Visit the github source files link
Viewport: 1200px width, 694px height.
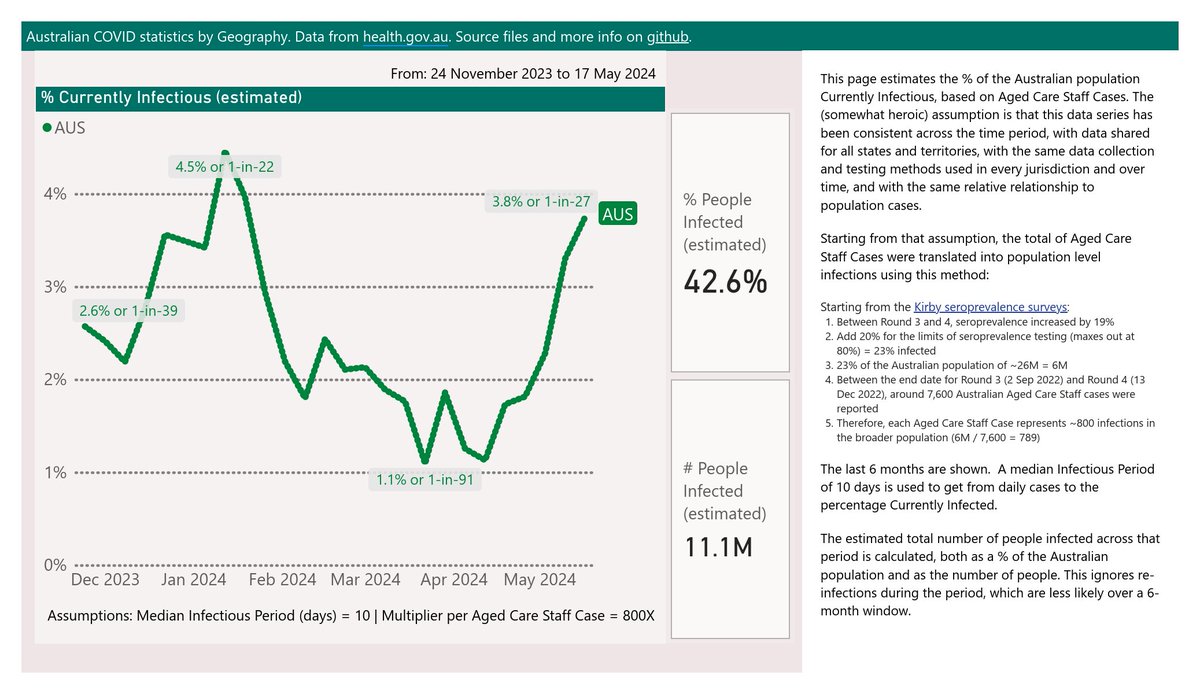pos(667,36)
